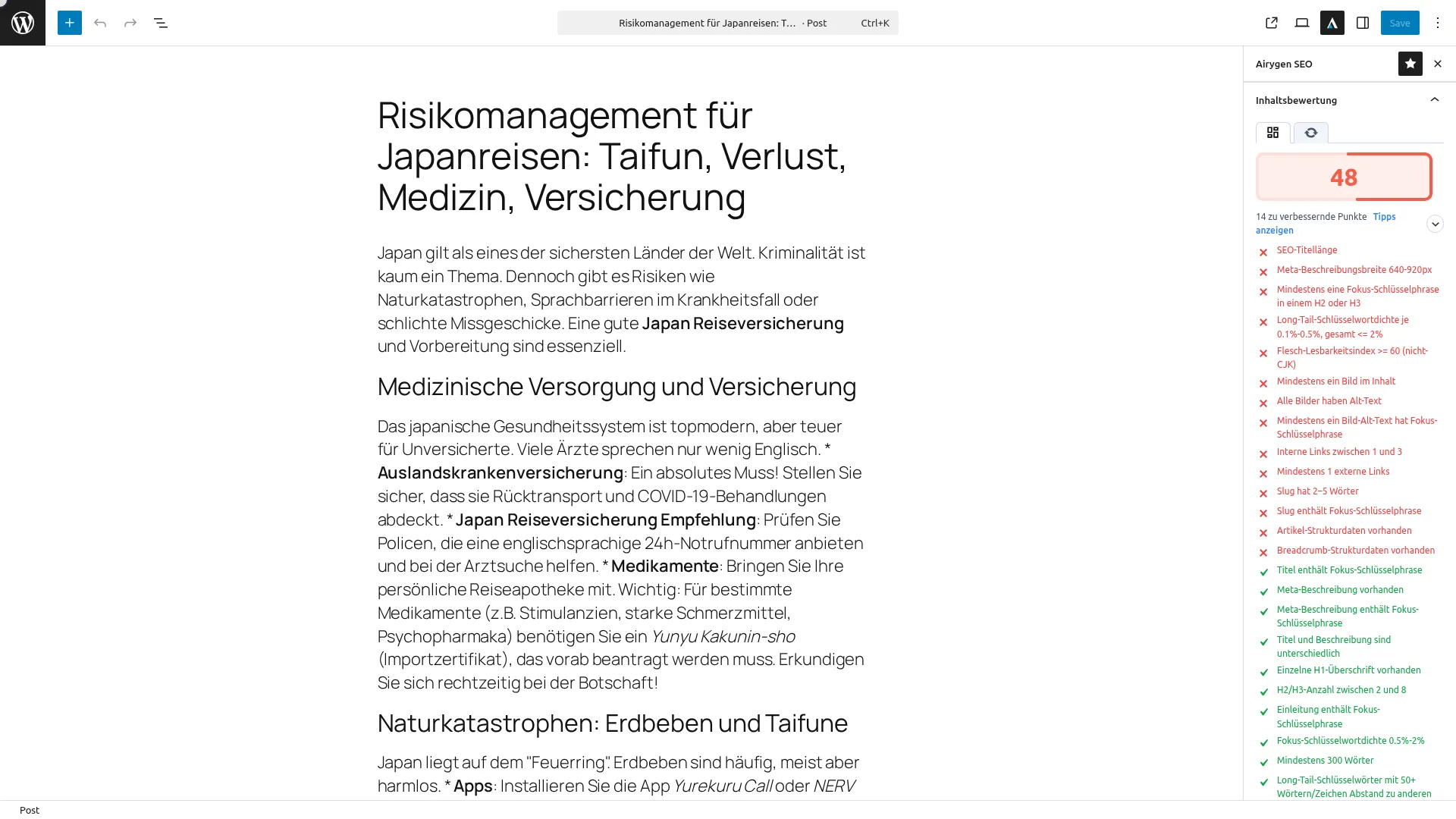
Task: Click the bold text Japan Reiseversicherung Empfehlung
Action: 605,520
